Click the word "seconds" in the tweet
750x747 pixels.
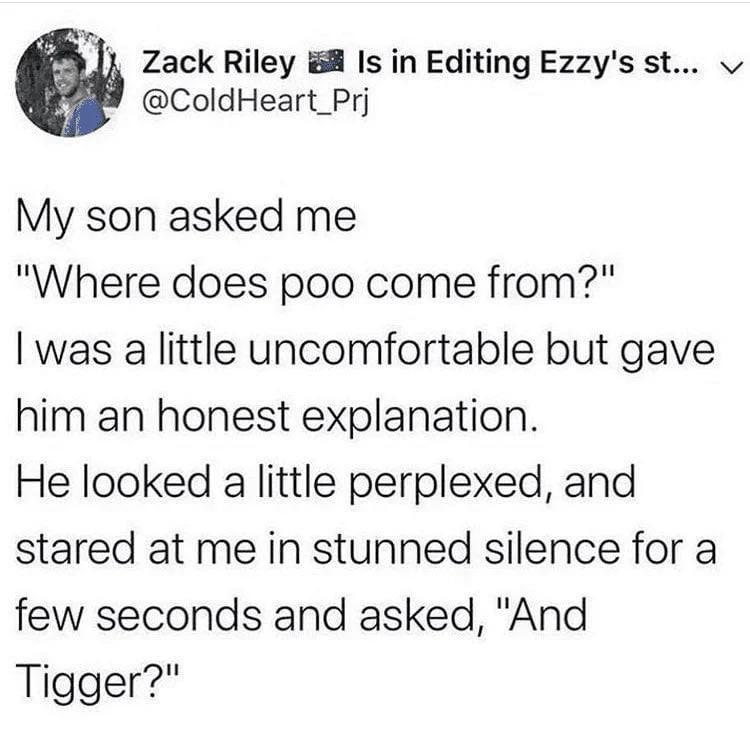(x=179, y=616)
